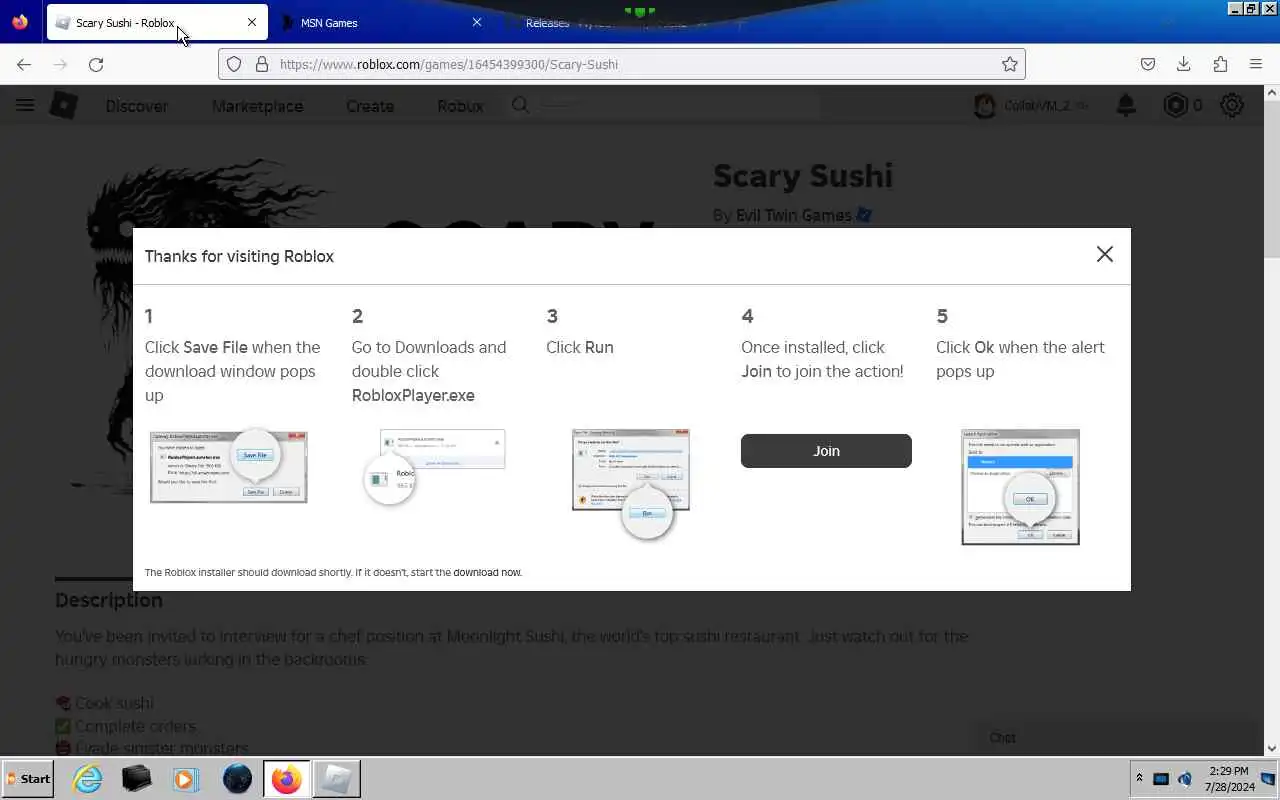This screenshot has height=800, width=1280.
Task: Click the Roblox search field
Action: [x=664, y=105]
